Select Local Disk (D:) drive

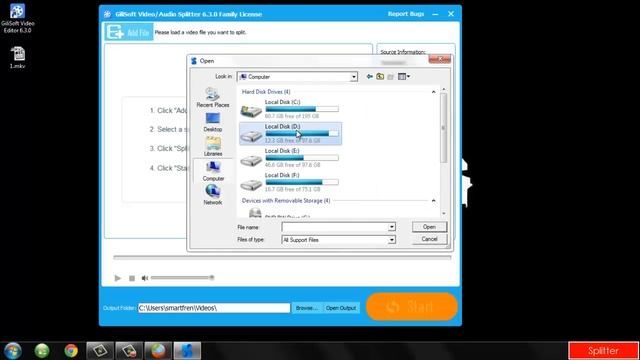[290, 133]
